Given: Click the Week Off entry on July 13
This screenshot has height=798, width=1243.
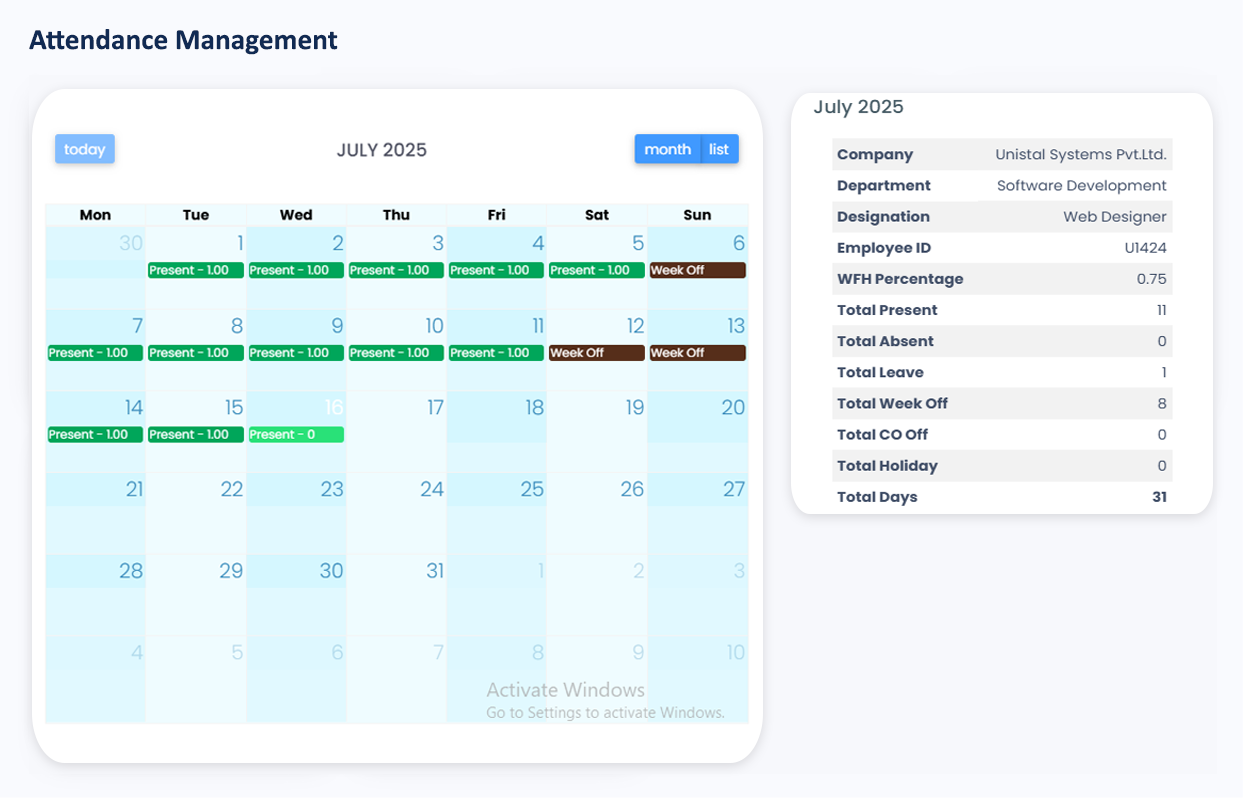Looking at the screenshot, I should (x=697, y=353).
